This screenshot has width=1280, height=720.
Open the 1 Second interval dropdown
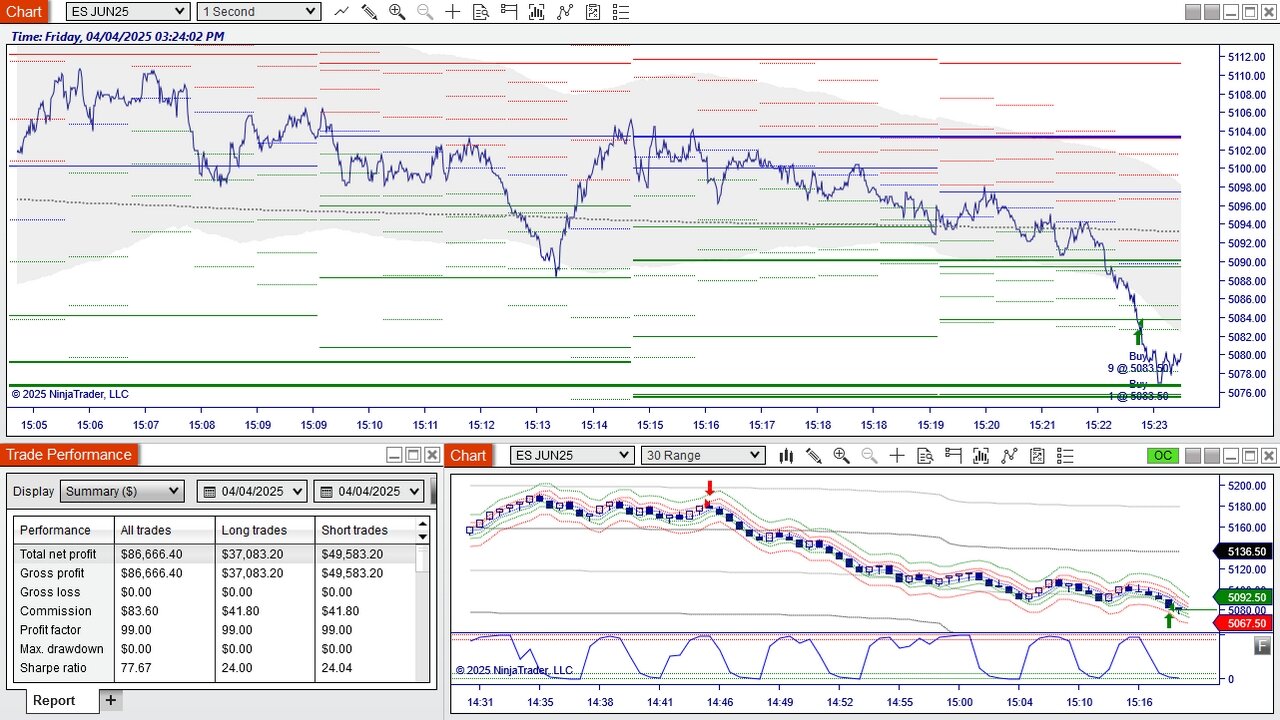258,11
